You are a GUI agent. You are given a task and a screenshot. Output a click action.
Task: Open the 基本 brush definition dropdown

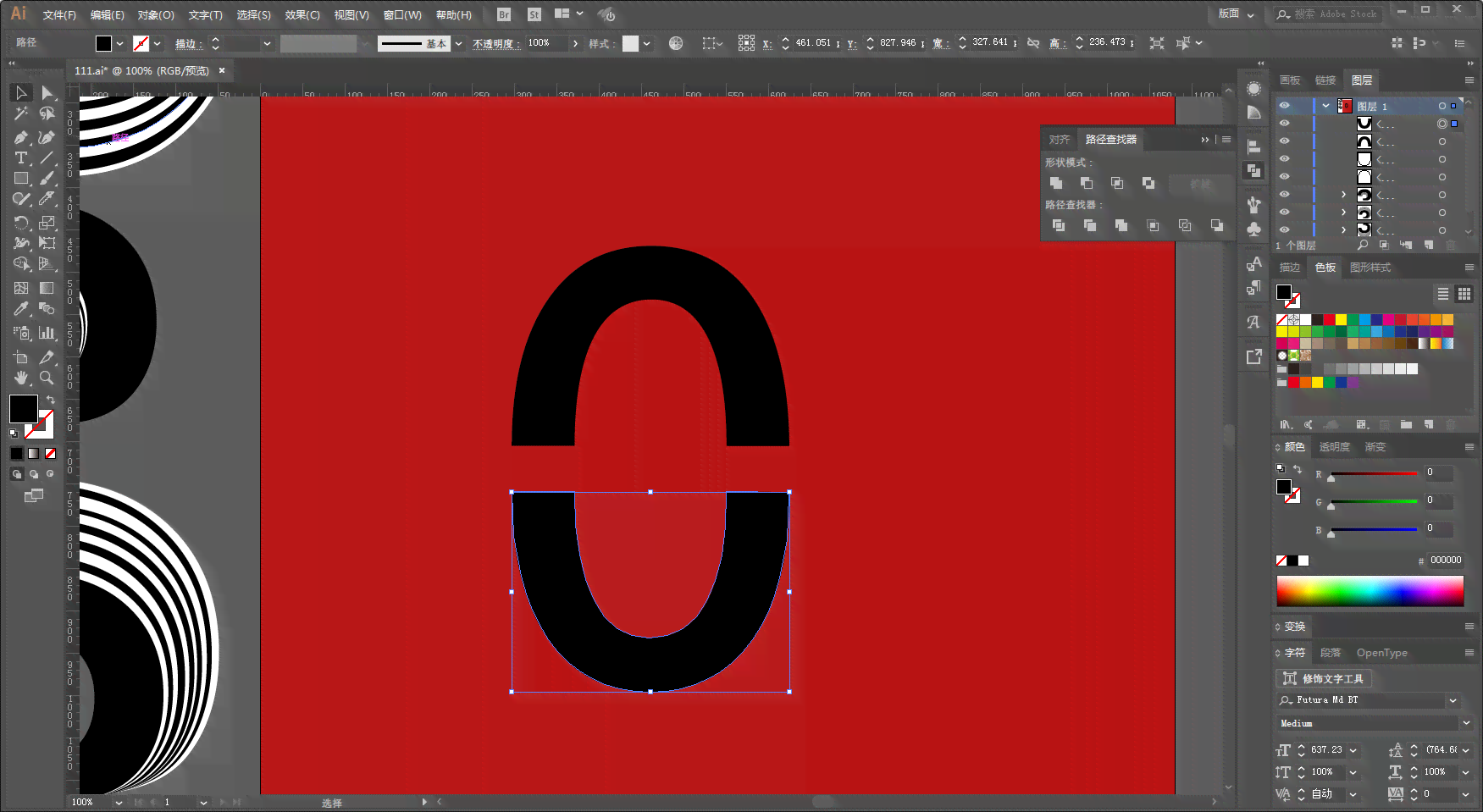458,43
